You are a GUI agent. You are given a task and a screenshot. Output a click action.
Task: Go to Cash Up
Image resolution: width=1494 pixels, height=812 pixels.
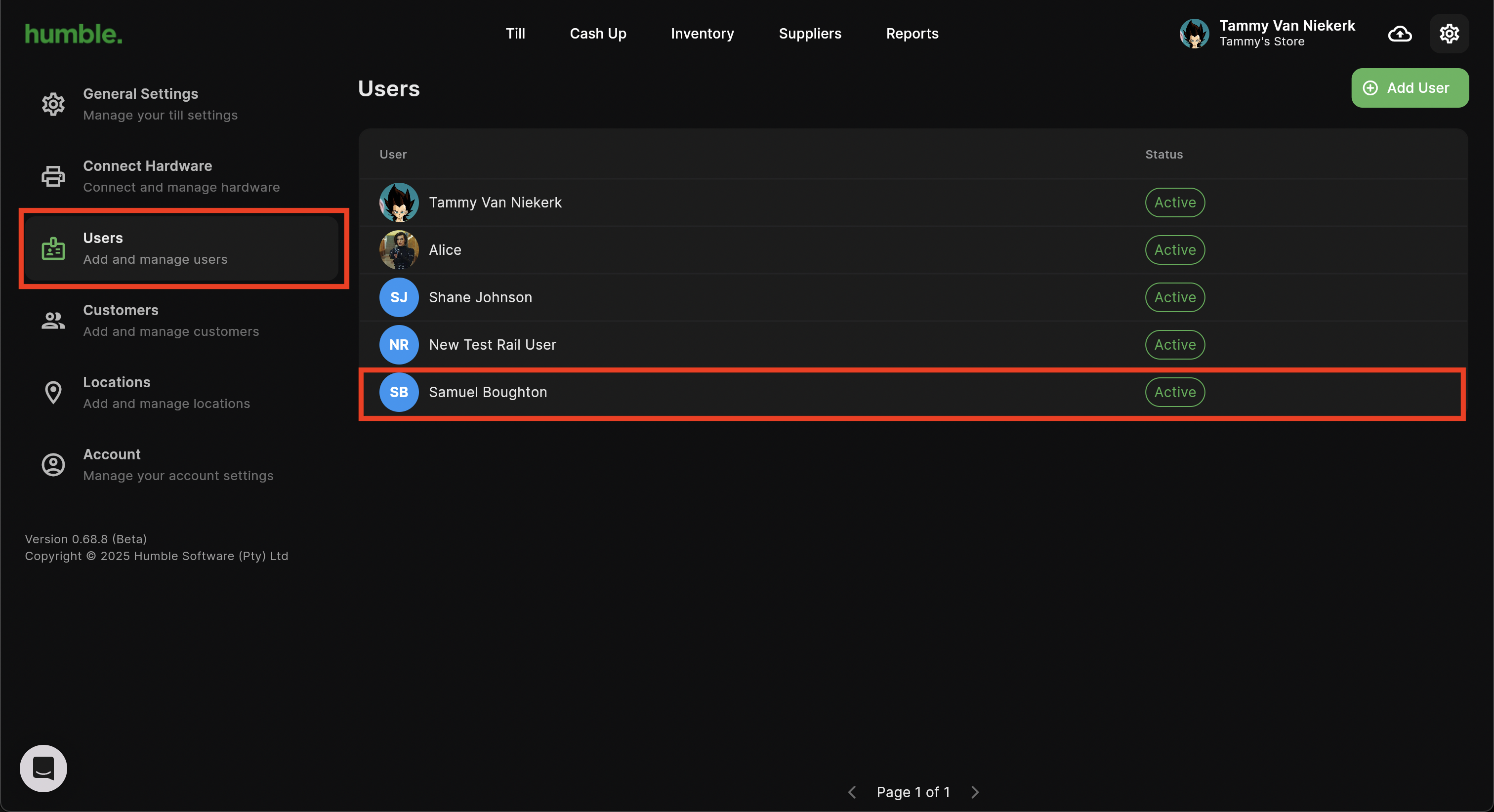(x=598, y=34)
